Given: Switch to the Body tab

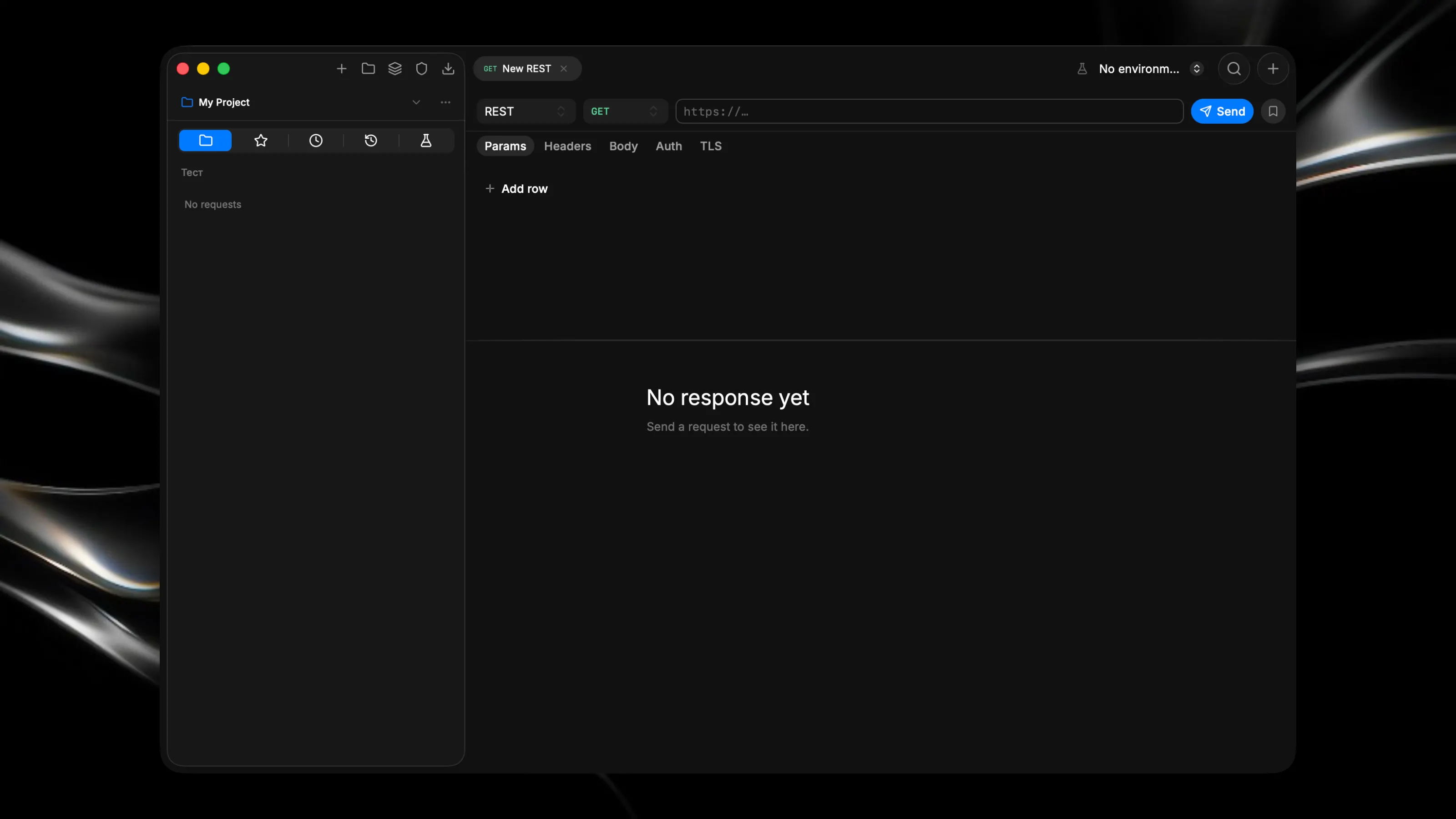Looking at the screenshot, I should [x=623, y=146].
